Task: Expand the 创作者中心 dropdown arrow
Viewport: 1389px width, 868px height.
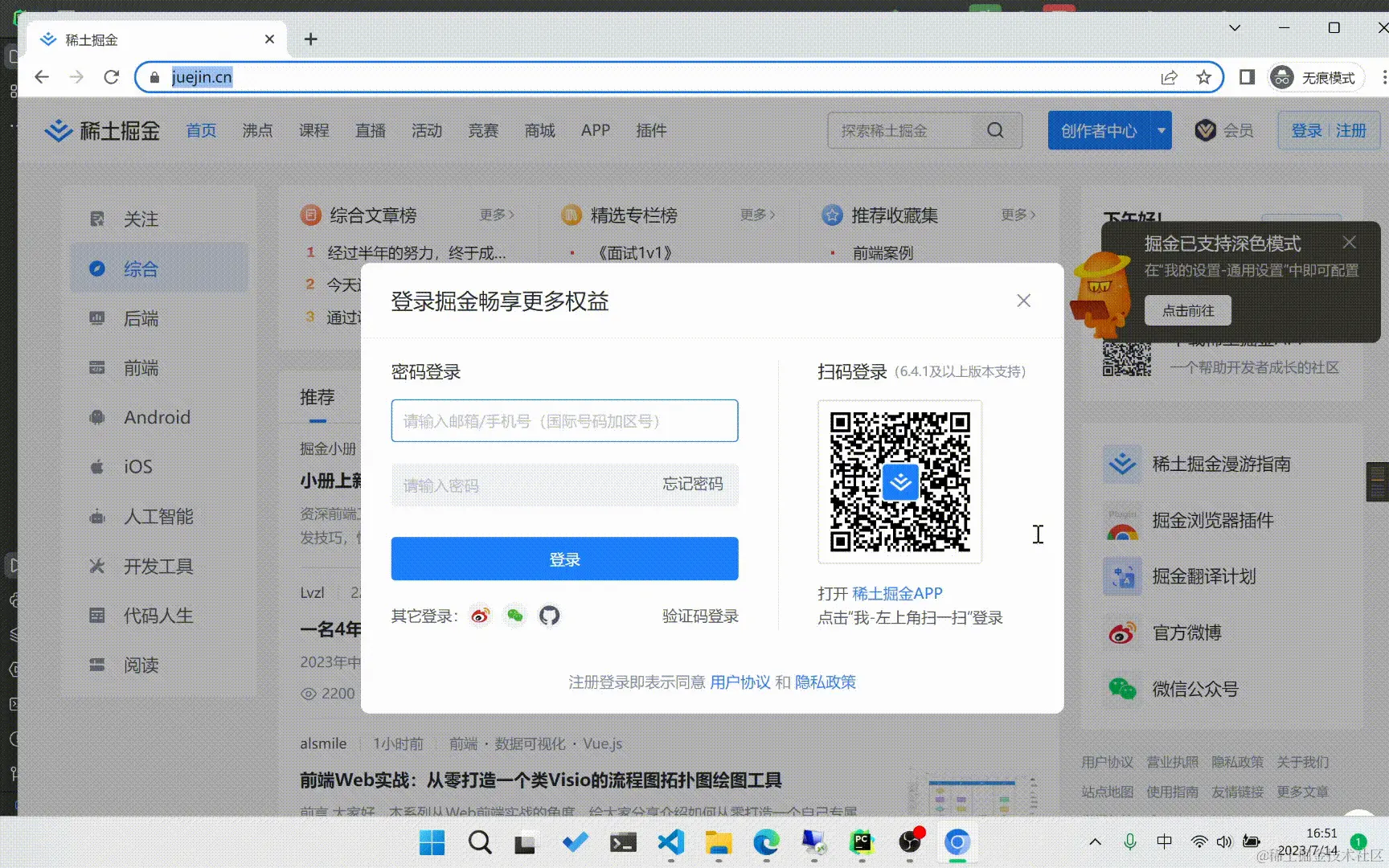Action: pos(1161,129)
